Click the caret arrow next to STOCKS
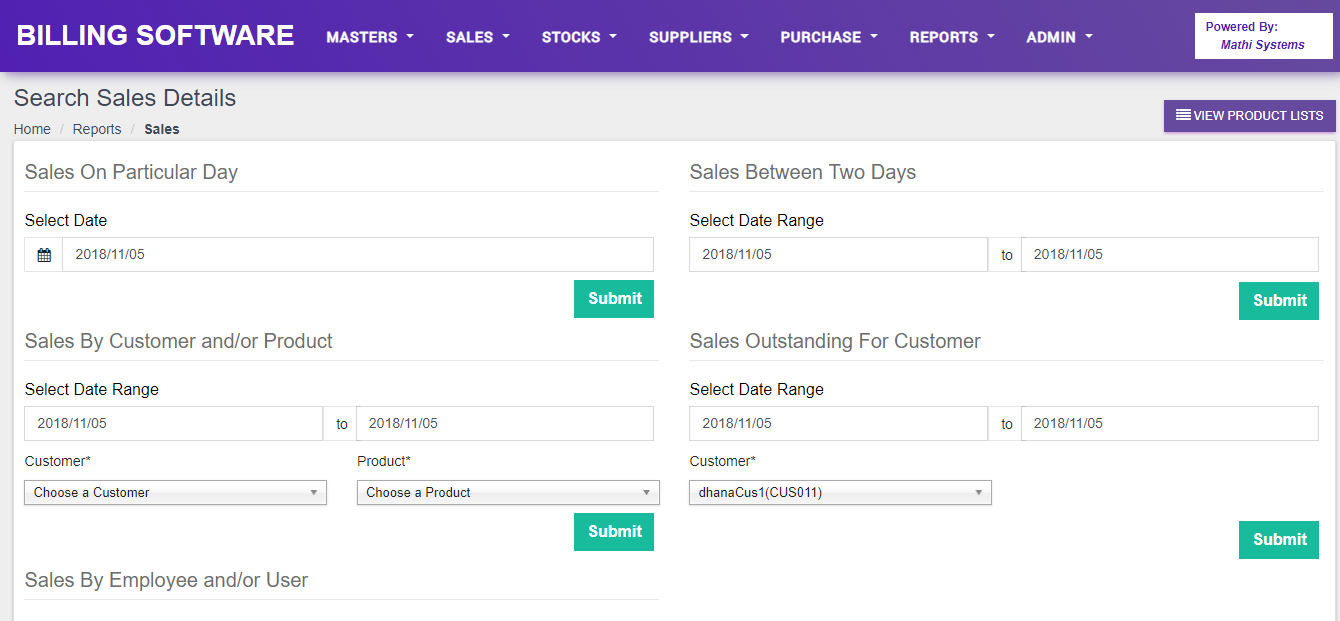 tap(613, 37)
